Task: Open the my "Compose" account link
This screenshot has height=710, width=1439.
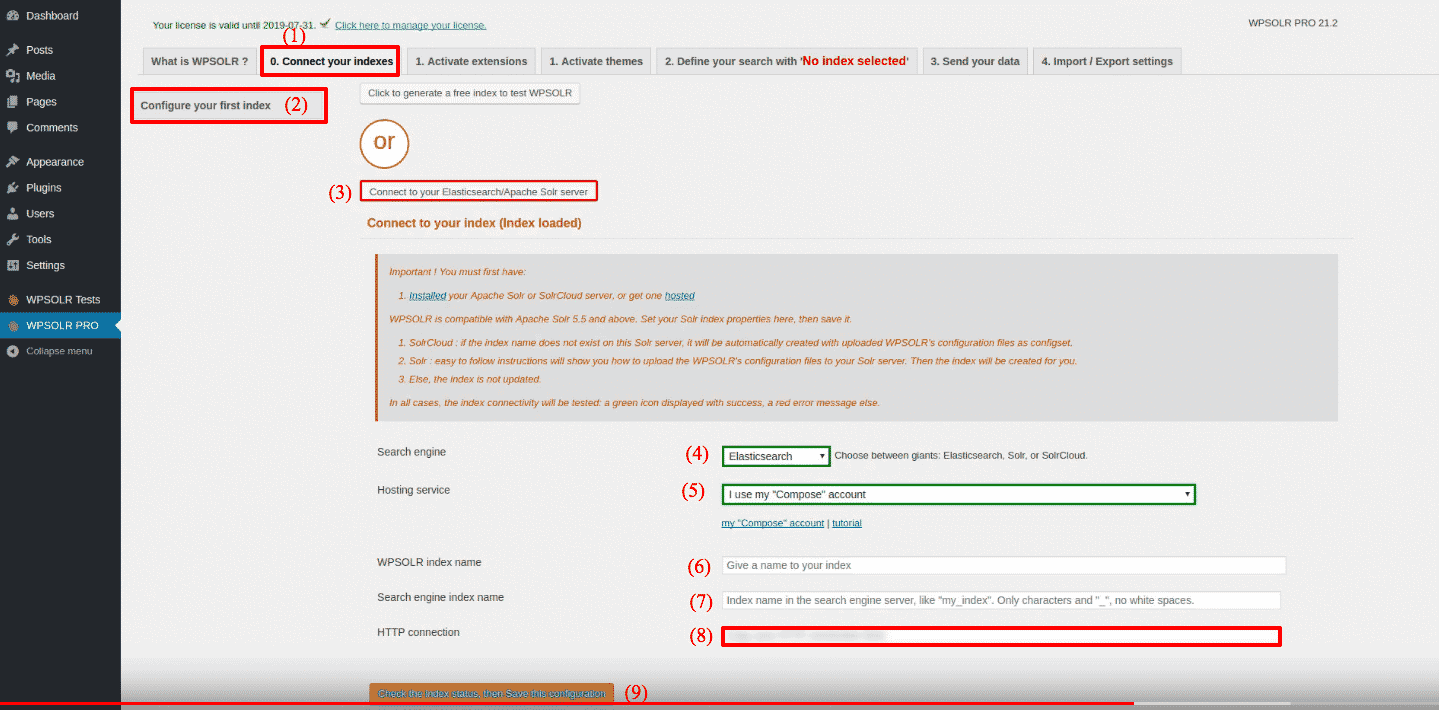Action: (773, 523)
